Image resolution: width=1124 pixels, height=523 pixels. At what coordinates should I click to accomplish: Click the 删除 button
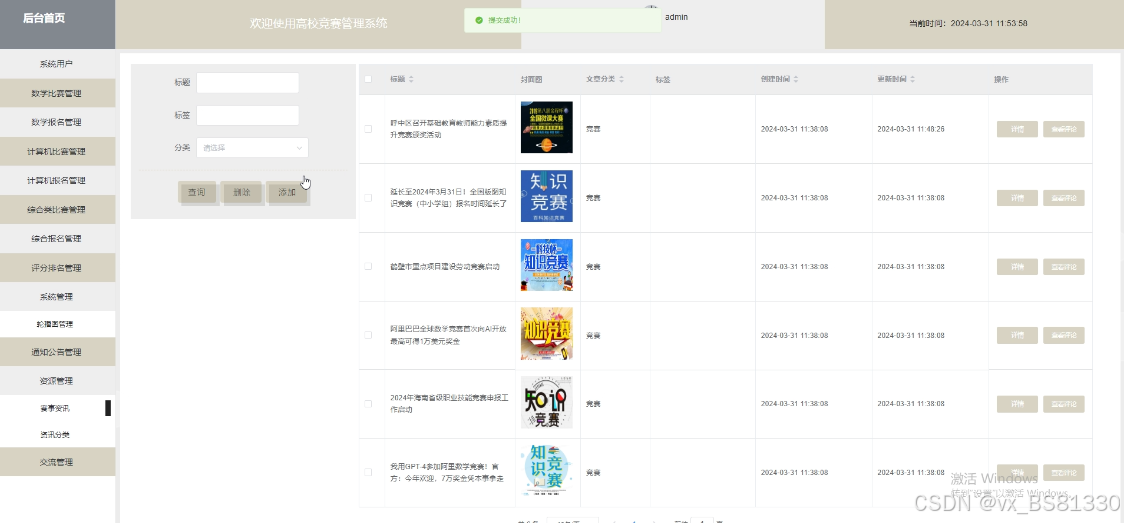pos(242,192)
